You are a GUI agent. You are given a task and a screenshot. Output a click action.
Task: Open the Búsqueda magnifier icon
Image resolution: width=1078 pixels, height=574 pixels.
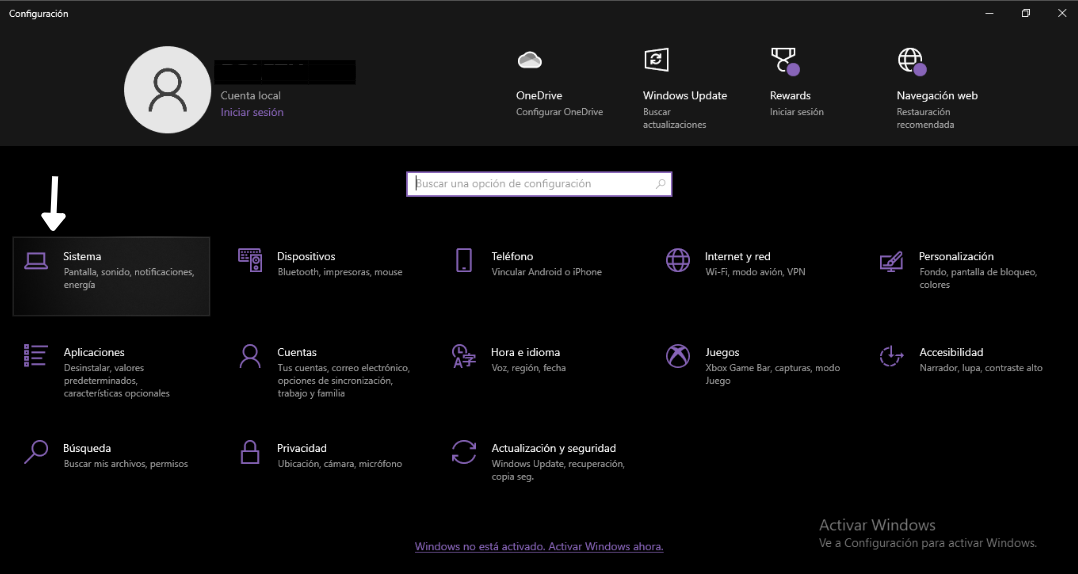click(36, 452)
